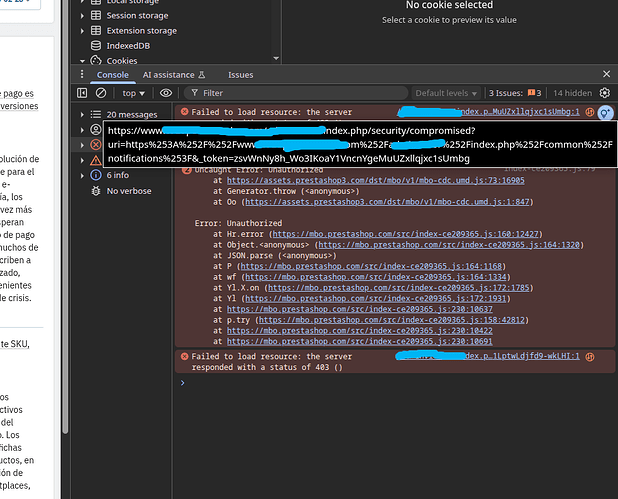Open index-ce209365.js:164:1168 link
The image size is (618, 499).
pyautogui.click(x=371, y=266)
